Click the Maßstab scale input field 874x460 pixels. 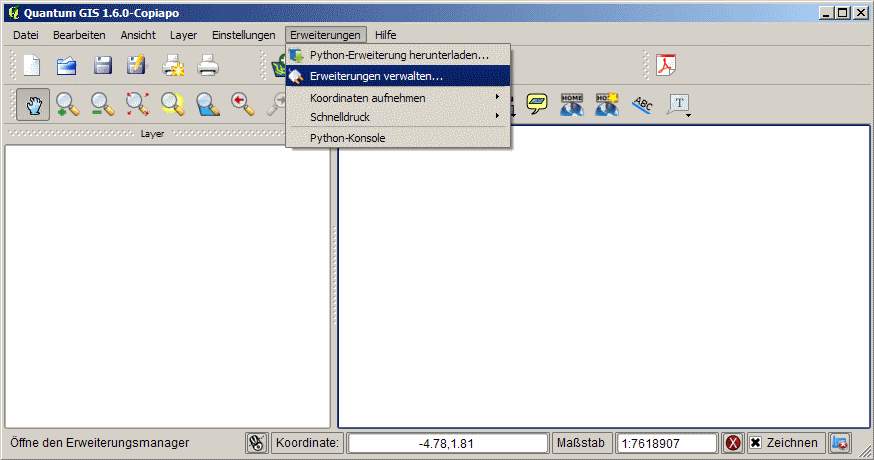(x=667, y=444)
